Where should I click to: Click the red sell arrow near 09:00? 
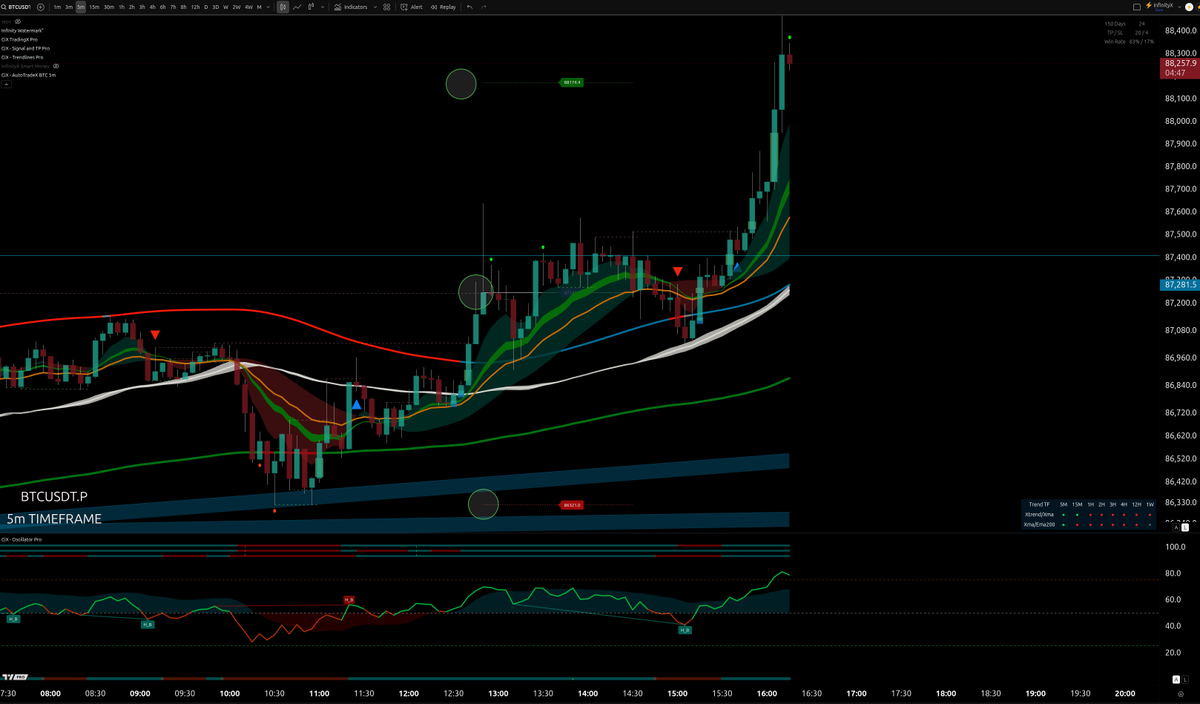click(156, 335)
